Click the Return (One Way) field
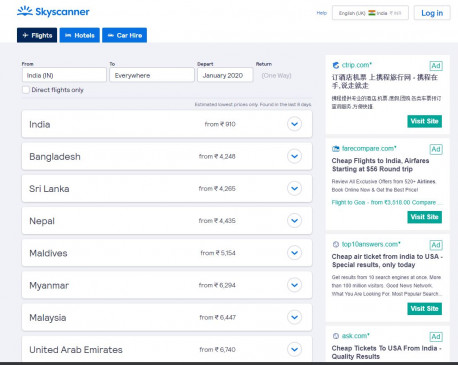The height and width of the screenshot is (365, 458). (x=276, y=75)
